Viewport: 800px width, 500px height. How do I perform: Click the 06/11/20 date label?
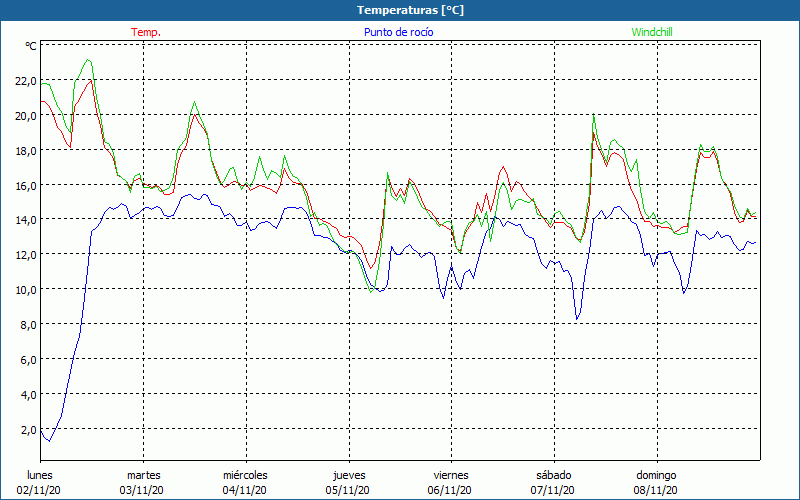click(x=449, y=490)
